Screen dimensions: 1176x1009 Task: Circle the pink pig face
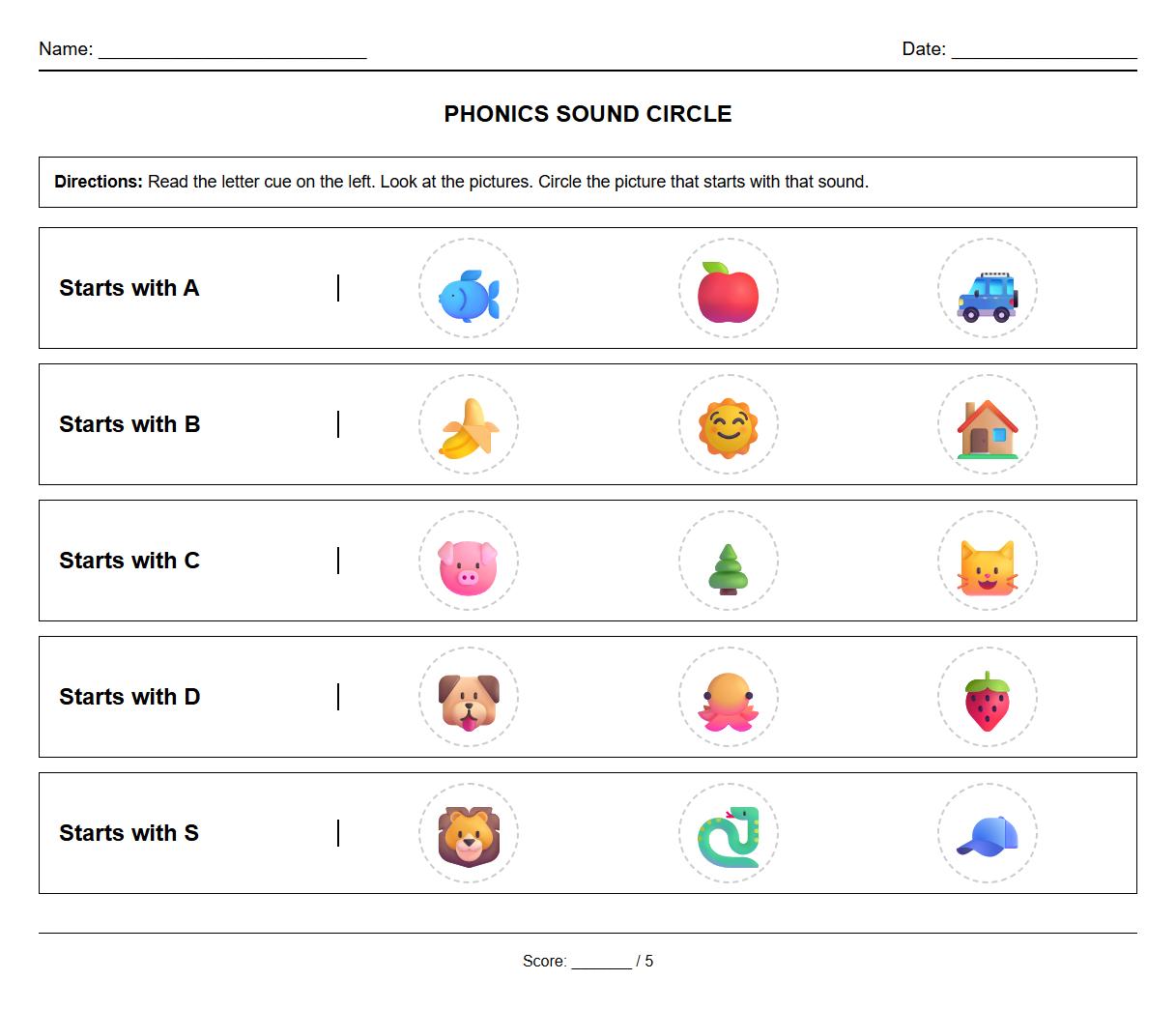(x=469, y=562)
